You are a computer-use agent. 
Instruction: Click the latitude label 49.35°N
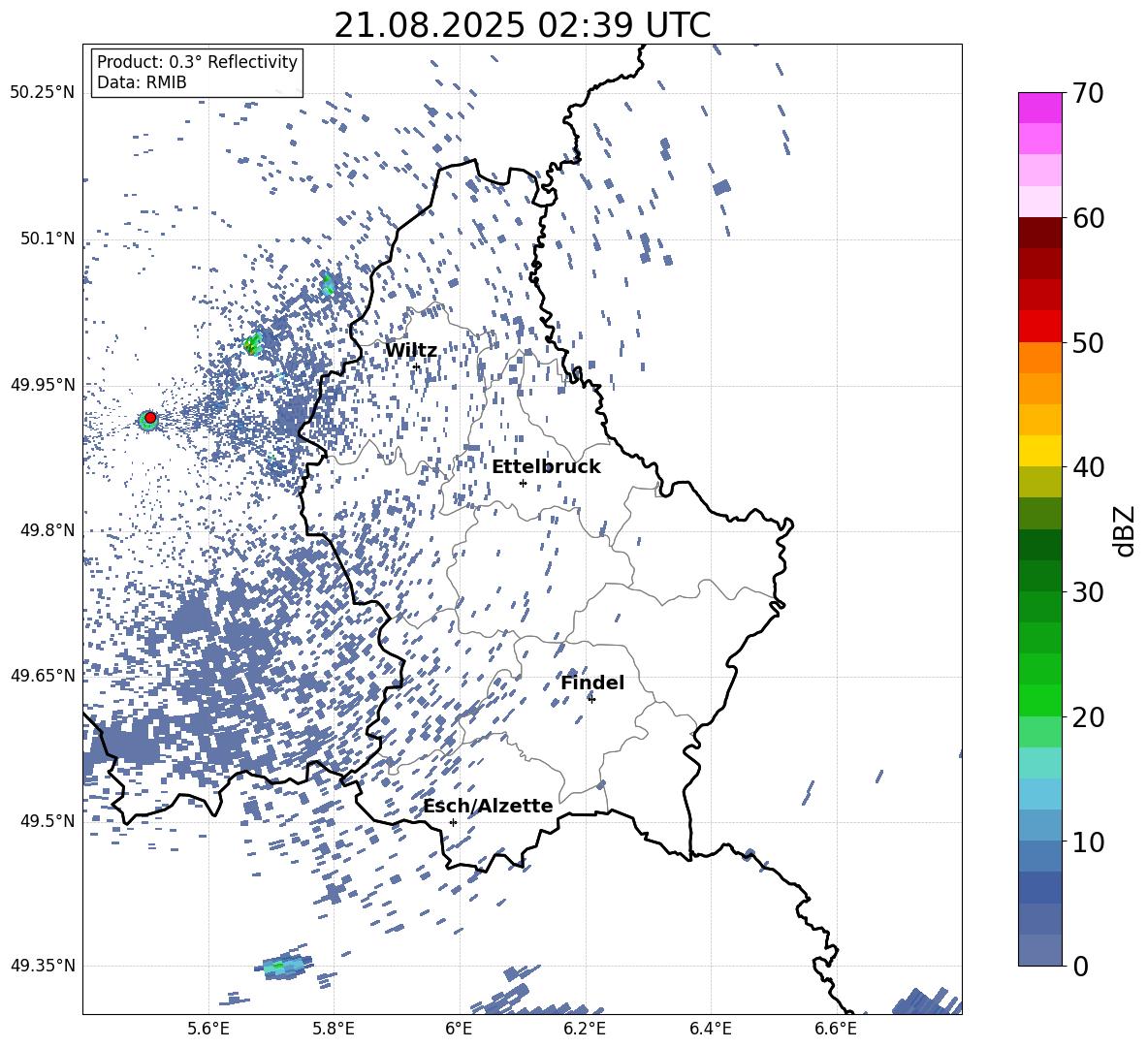point(43,966)
